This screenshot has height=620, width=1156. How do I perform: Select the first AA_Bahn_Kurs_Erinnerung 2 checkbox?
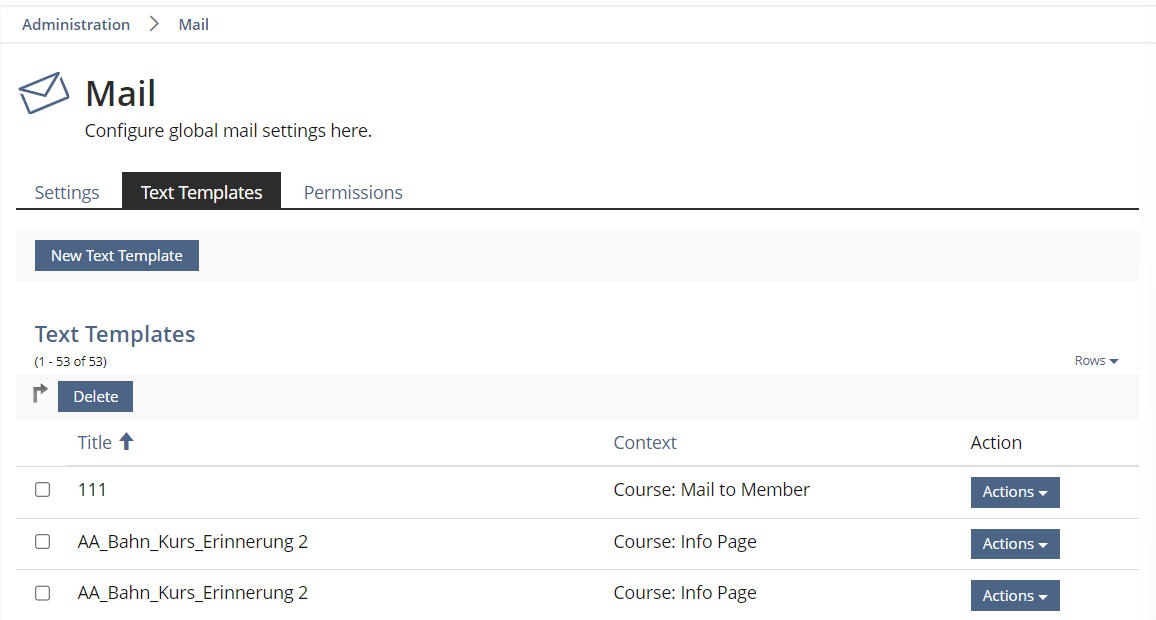tap(43, 542)
